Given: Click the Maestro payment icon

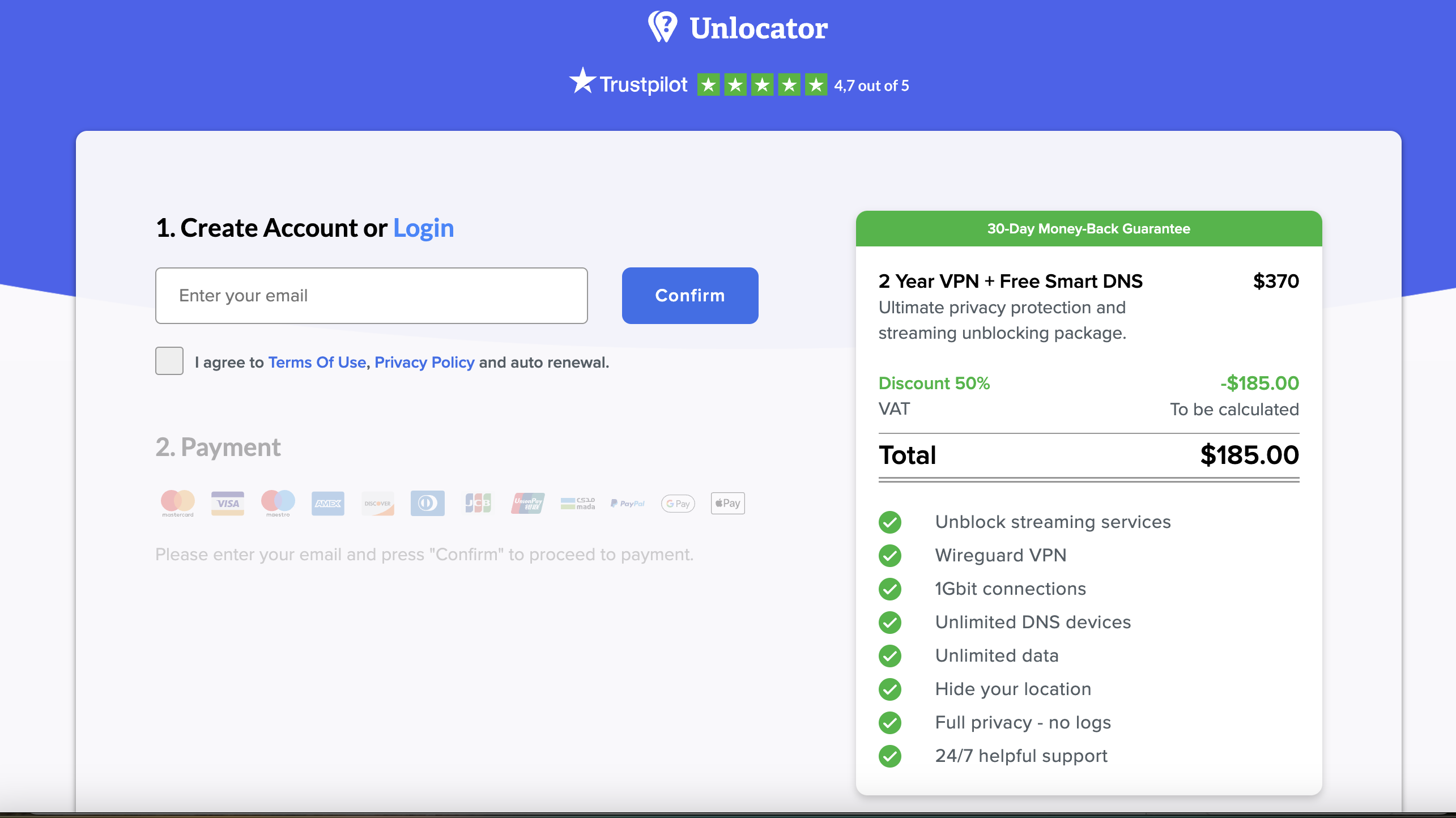Looking at the screenshot, I should click(277, 502).
